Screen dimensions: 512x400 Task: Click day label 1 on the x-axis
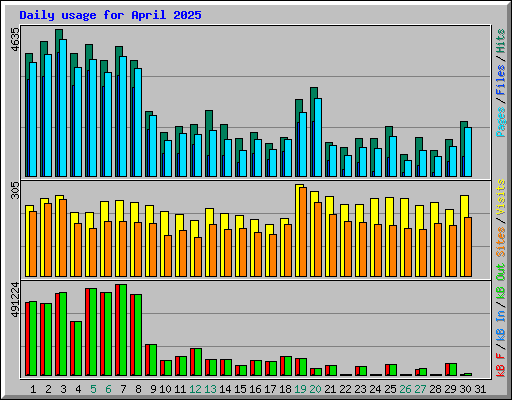(33, 389)
